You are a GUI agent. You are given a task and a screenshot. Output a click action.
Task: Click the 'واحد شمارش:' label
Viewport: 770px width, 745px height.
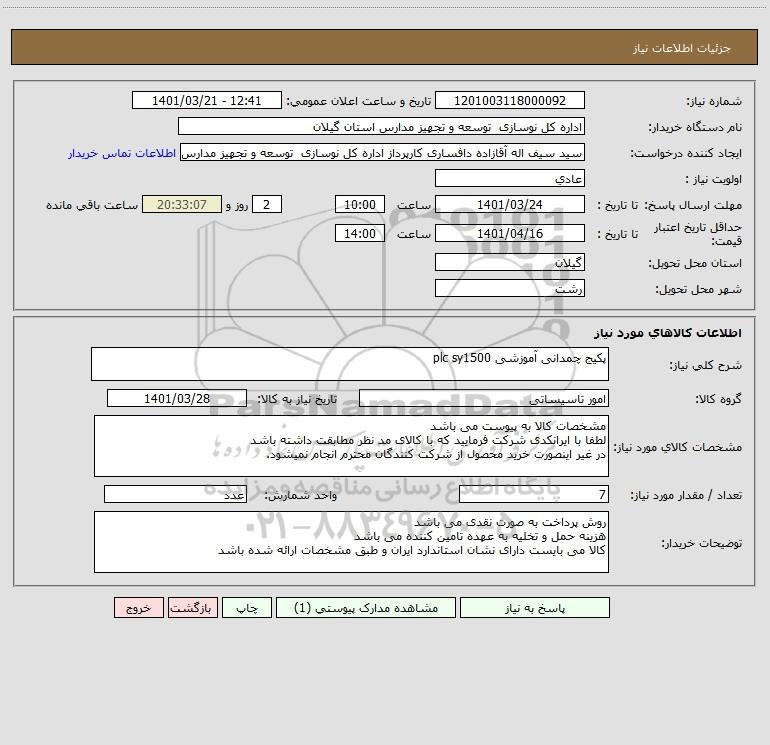click(301, 495)
